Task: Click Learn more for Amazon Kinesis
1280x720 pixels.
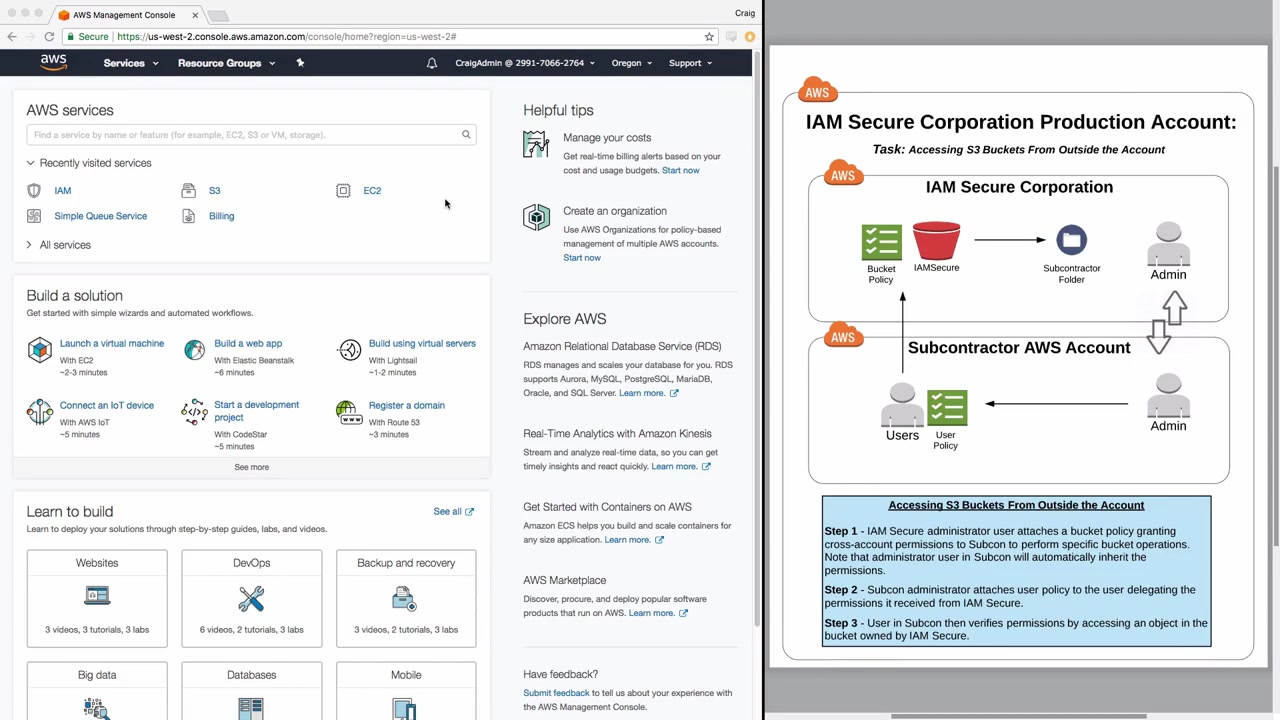Action: pos(681,466)
